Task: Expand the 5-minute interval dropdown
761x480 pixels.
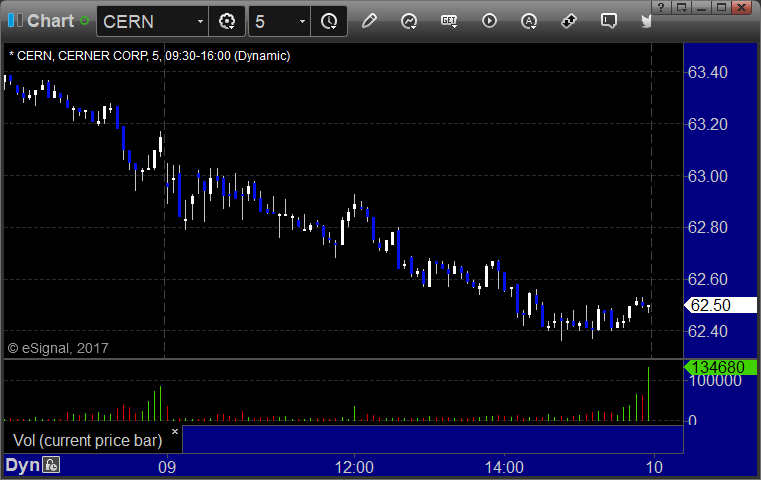Action: [x=302, y=21]
